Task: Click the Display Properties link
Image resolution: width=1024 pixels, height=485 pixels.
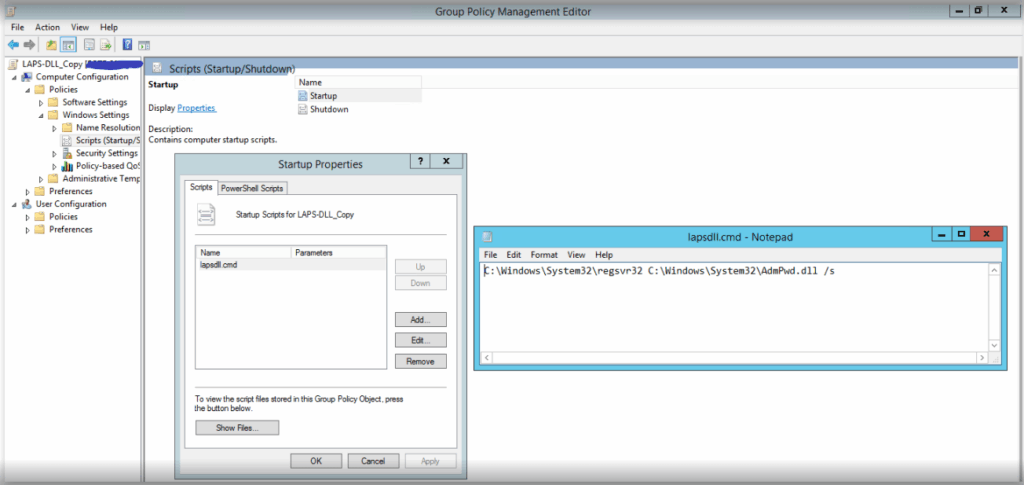Action: 196,108
